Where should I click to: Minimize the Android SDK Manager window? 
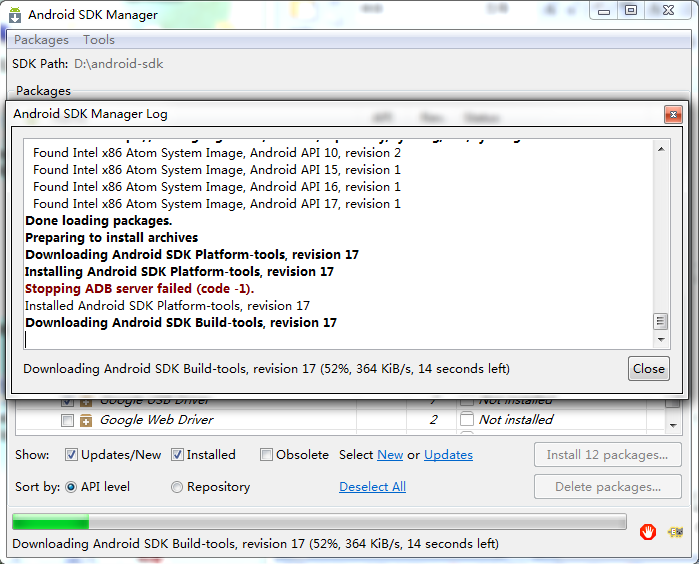tap(604, 11)
